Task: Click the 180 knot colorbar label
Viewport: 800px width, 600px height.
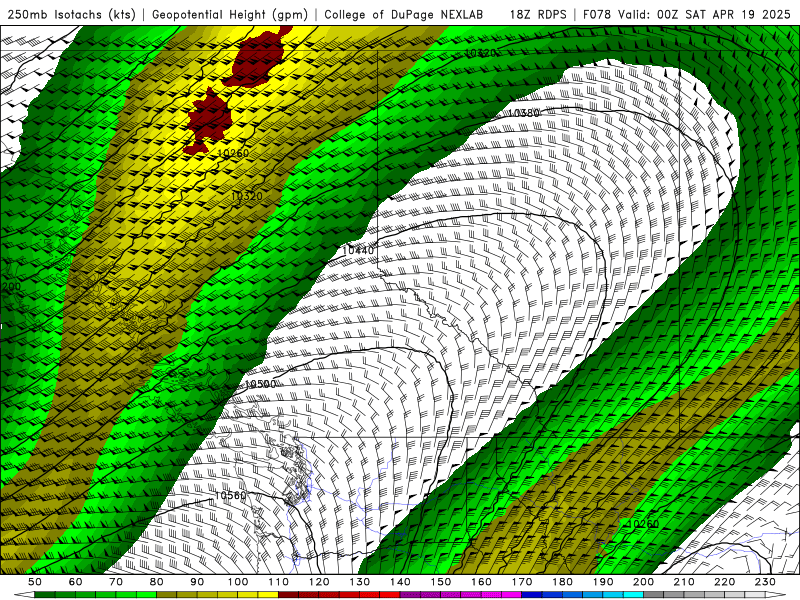Action: click(x=562, y=582)
